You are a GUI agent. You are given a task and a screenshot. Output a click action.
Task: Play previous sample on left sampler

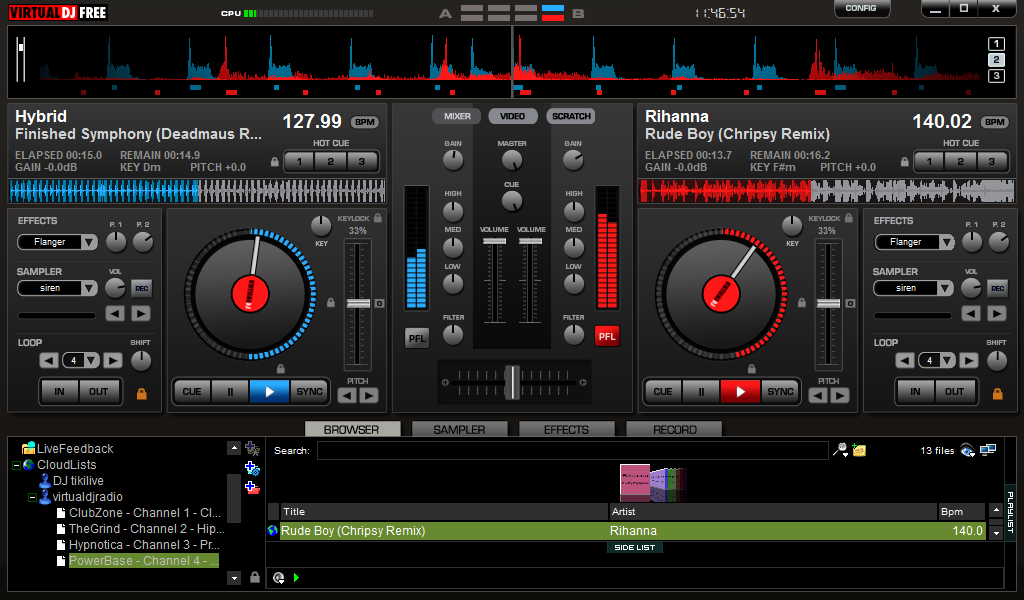point(115,314)
